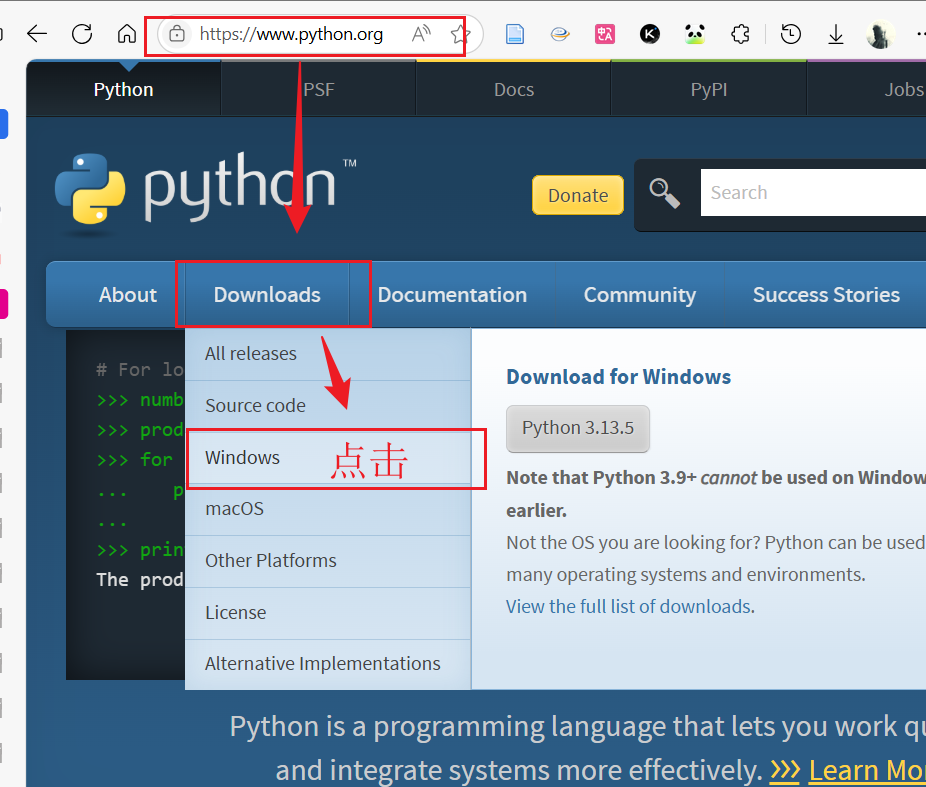Viewport: 926px width, 787px height.
Task: Open the pink translate extension icon
Action: click(605, 34)
